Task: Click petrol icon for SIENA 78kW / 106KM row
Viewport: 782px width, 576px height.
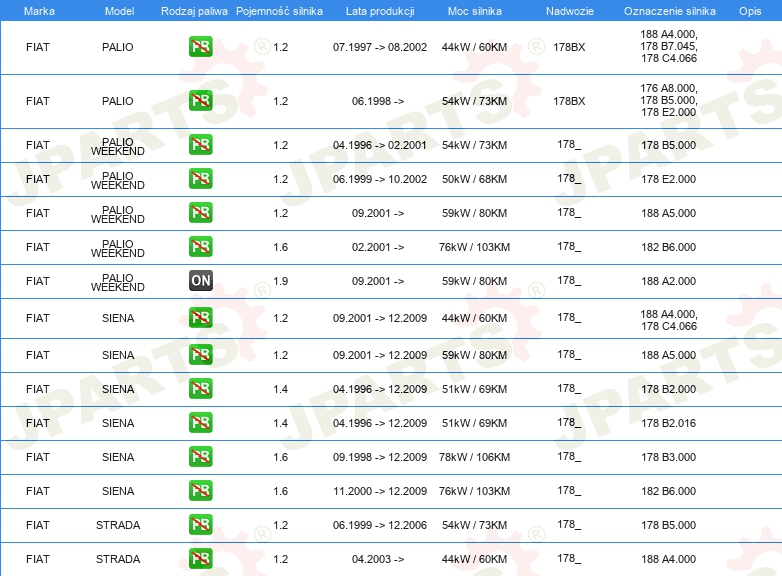Action: 200,457
